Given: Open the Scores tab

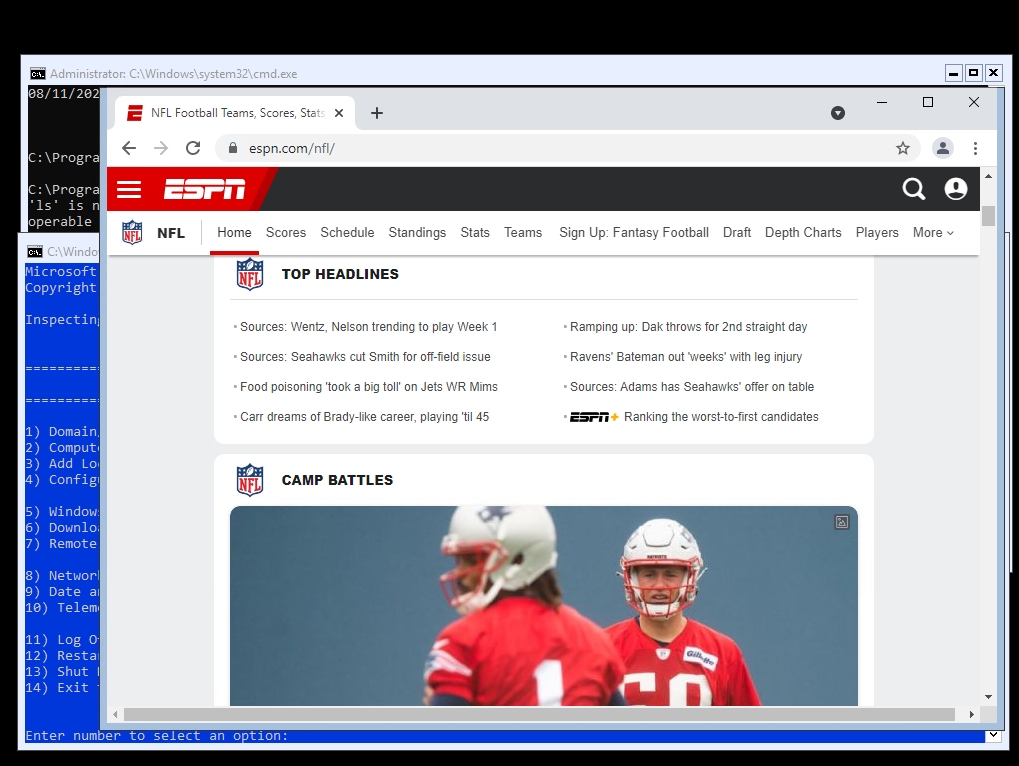Looking at the screenshot, I should click(x=286, y=233).
